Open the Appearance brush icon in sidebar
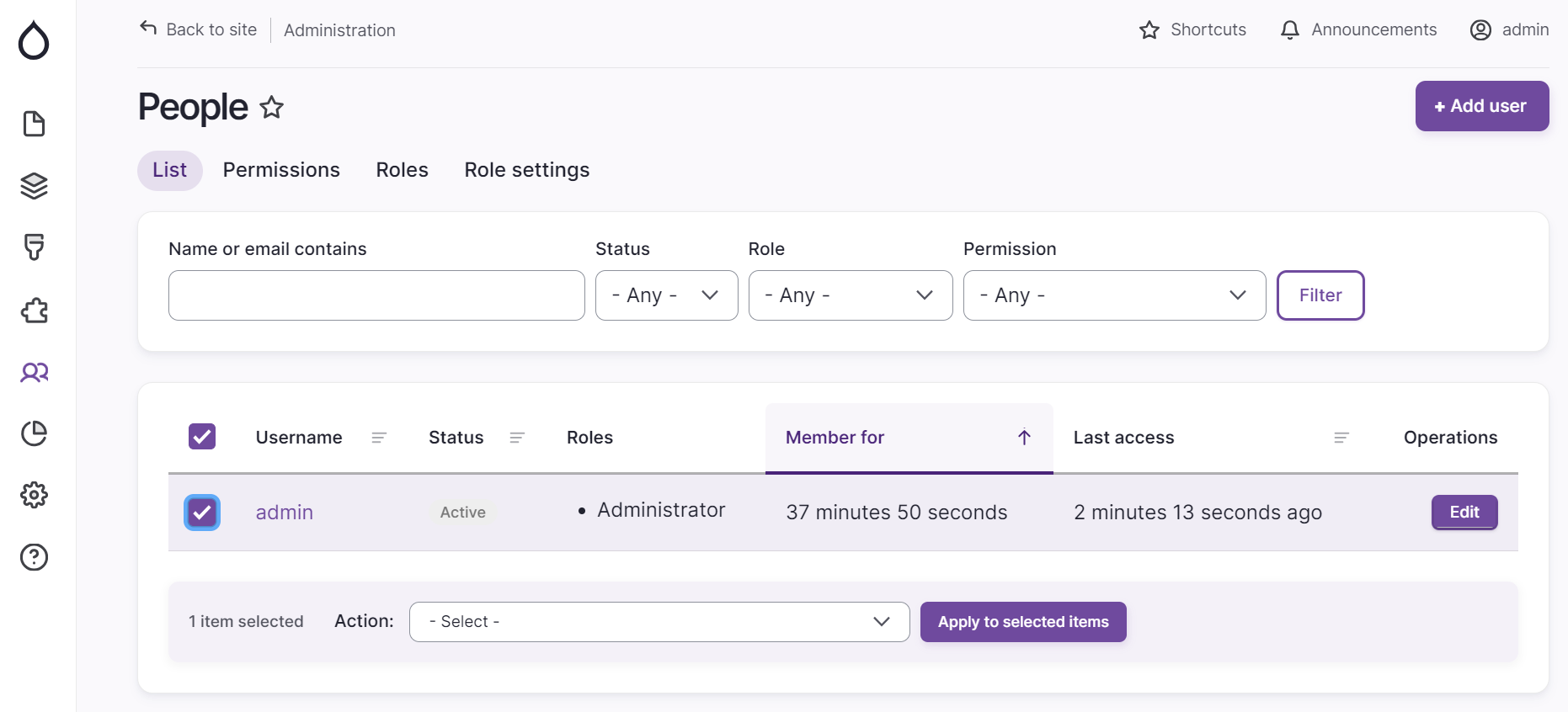The image size is (1568, 712). tap(34, 247)
